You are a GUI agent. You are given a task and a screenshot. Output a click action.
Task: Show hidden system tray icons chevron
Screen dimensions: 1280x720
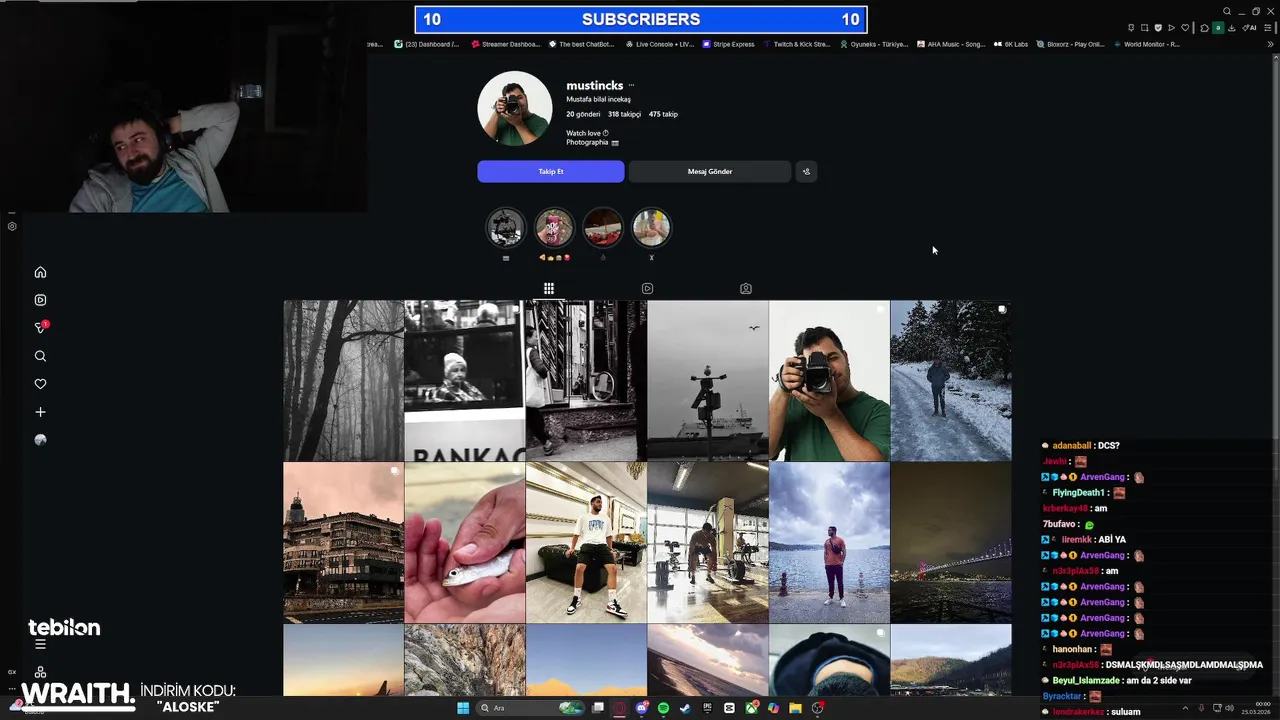coord(1185,708)
